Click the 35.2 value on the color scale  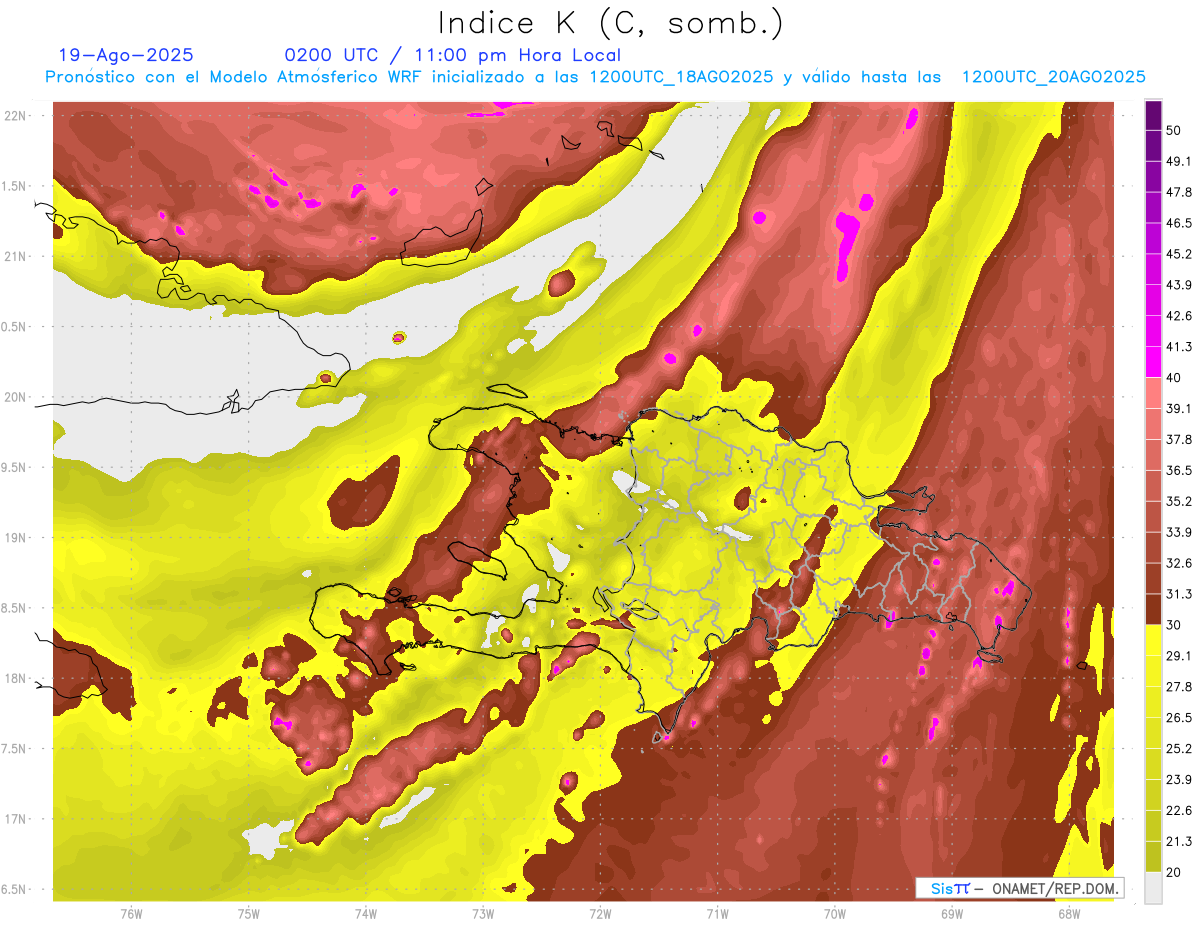coord(1179,501)
